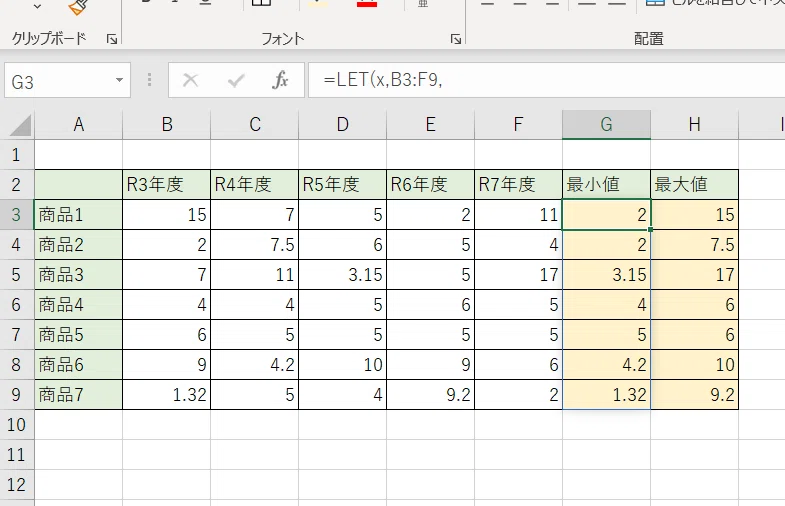Viewport: 785px width, 506px height.
Task: Select highlighted column G header
Action: (x=607, y=125)
